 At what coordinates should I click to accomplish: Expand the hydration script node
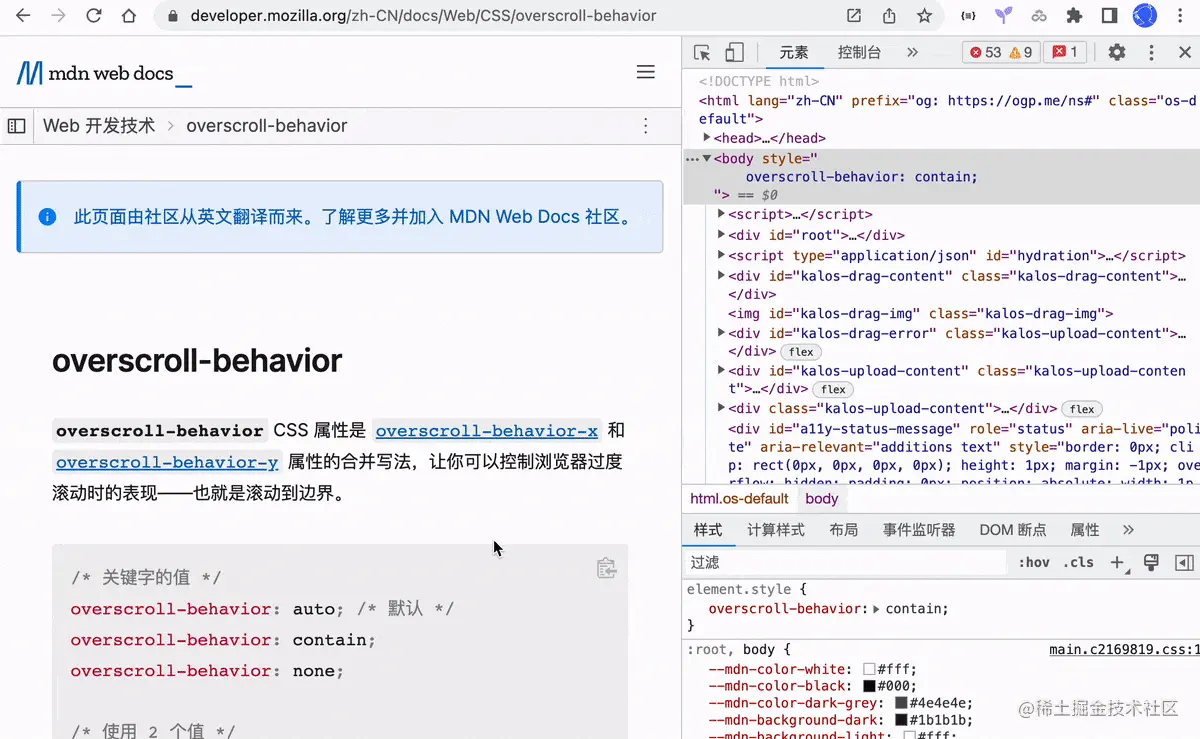coord(722,255)
